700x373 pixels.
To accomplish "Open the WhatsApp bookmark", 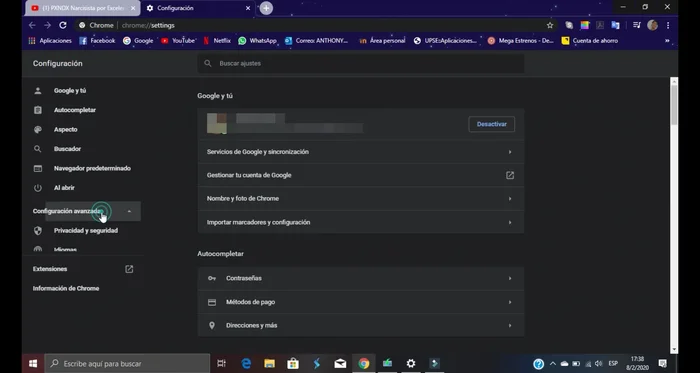I will coord(257,41).
